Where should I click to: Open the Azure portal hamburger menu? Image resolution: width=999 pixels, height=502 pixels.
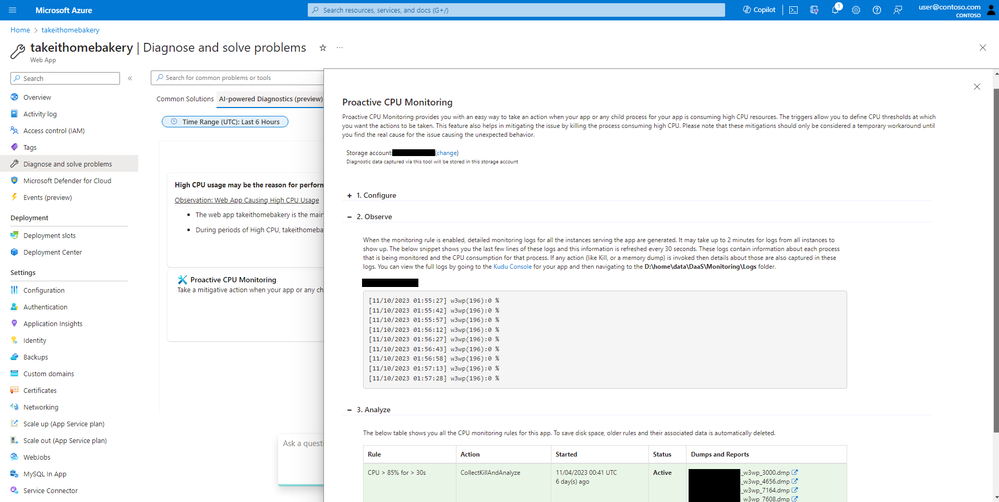(13, 10)
